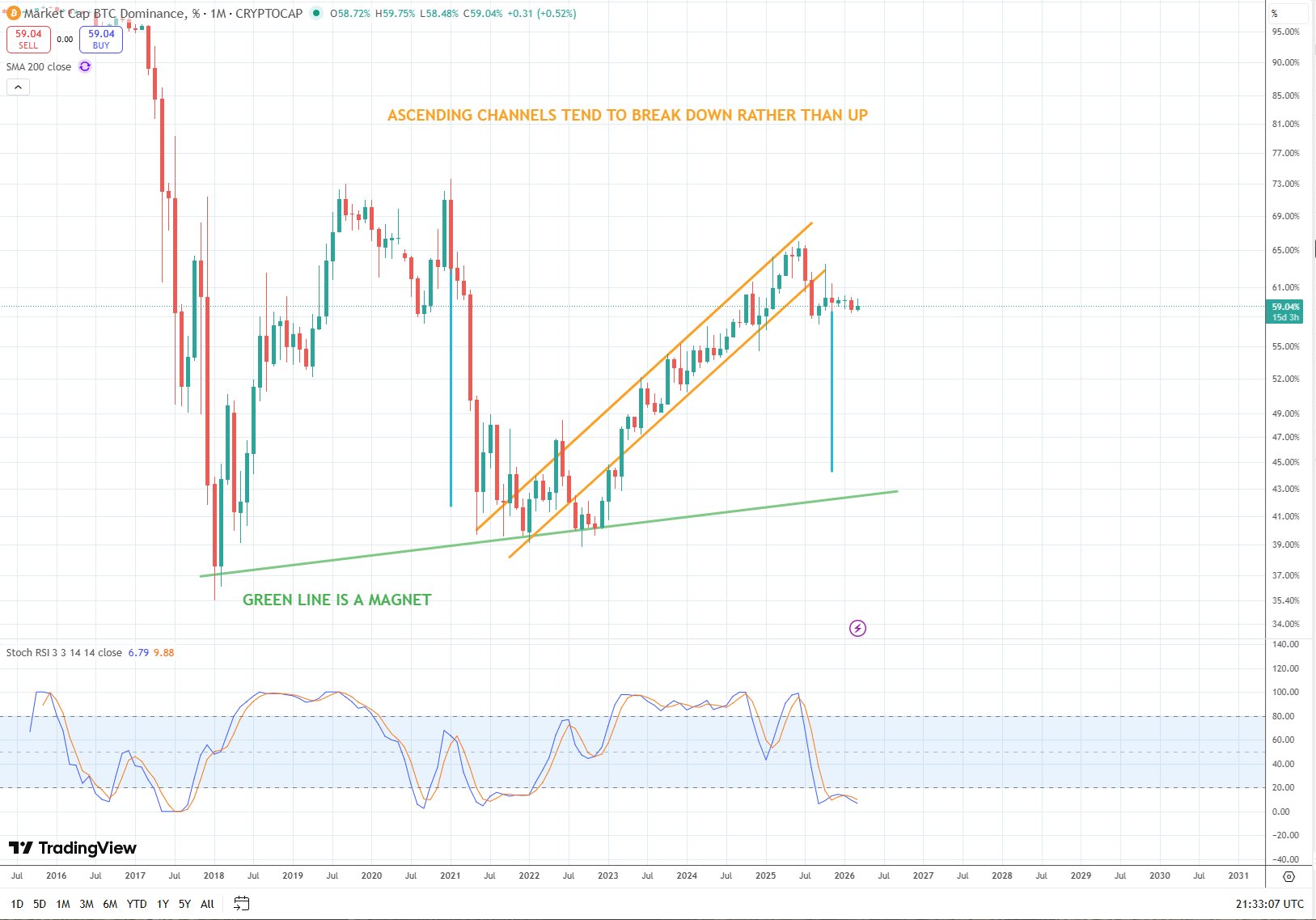Image resolution: width=1316 pixels, height=920 pixels.
Task: Click the low value L58.48%
Action: tap(439, 13)
